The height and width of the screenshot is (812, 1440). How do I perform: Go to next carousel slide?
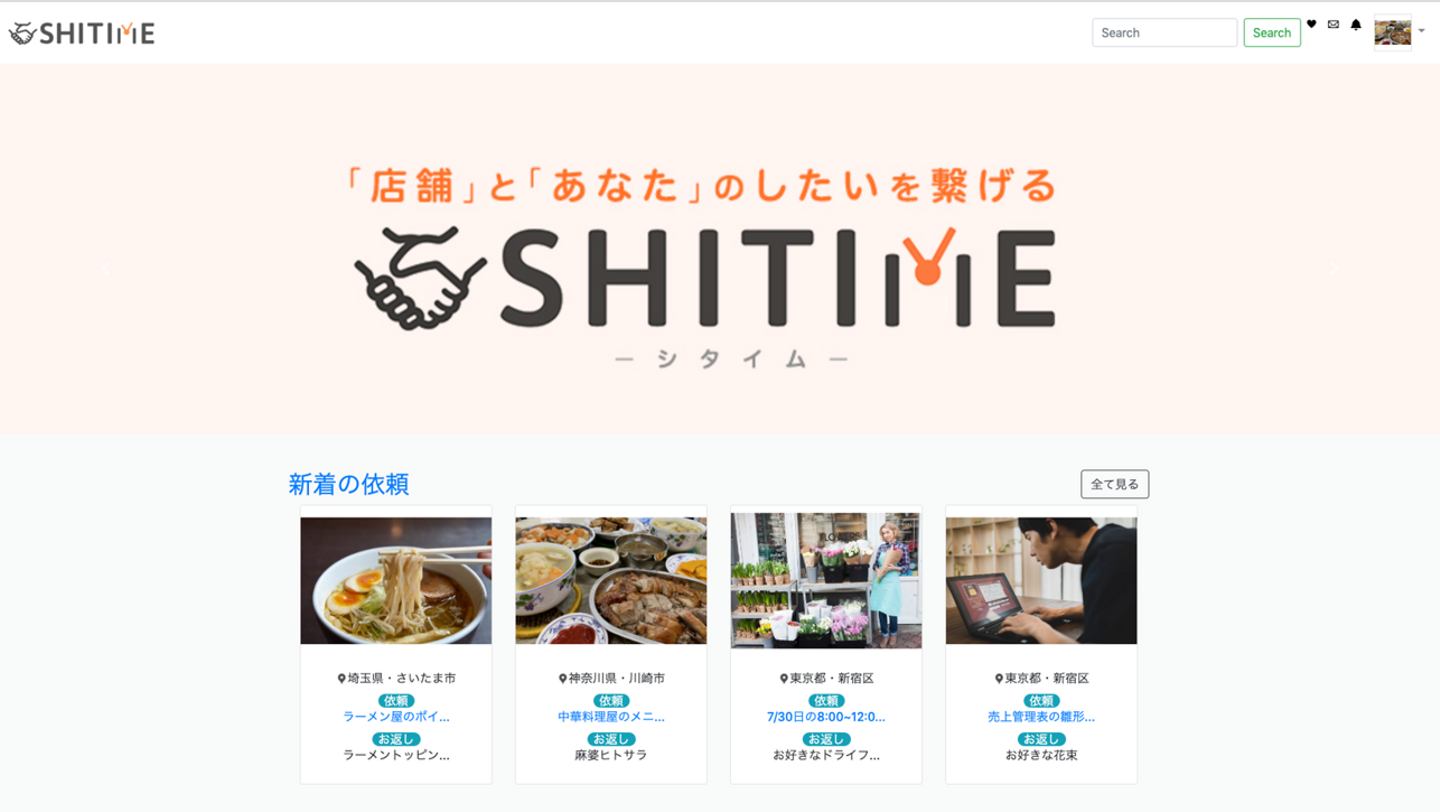pos(1332,269)
